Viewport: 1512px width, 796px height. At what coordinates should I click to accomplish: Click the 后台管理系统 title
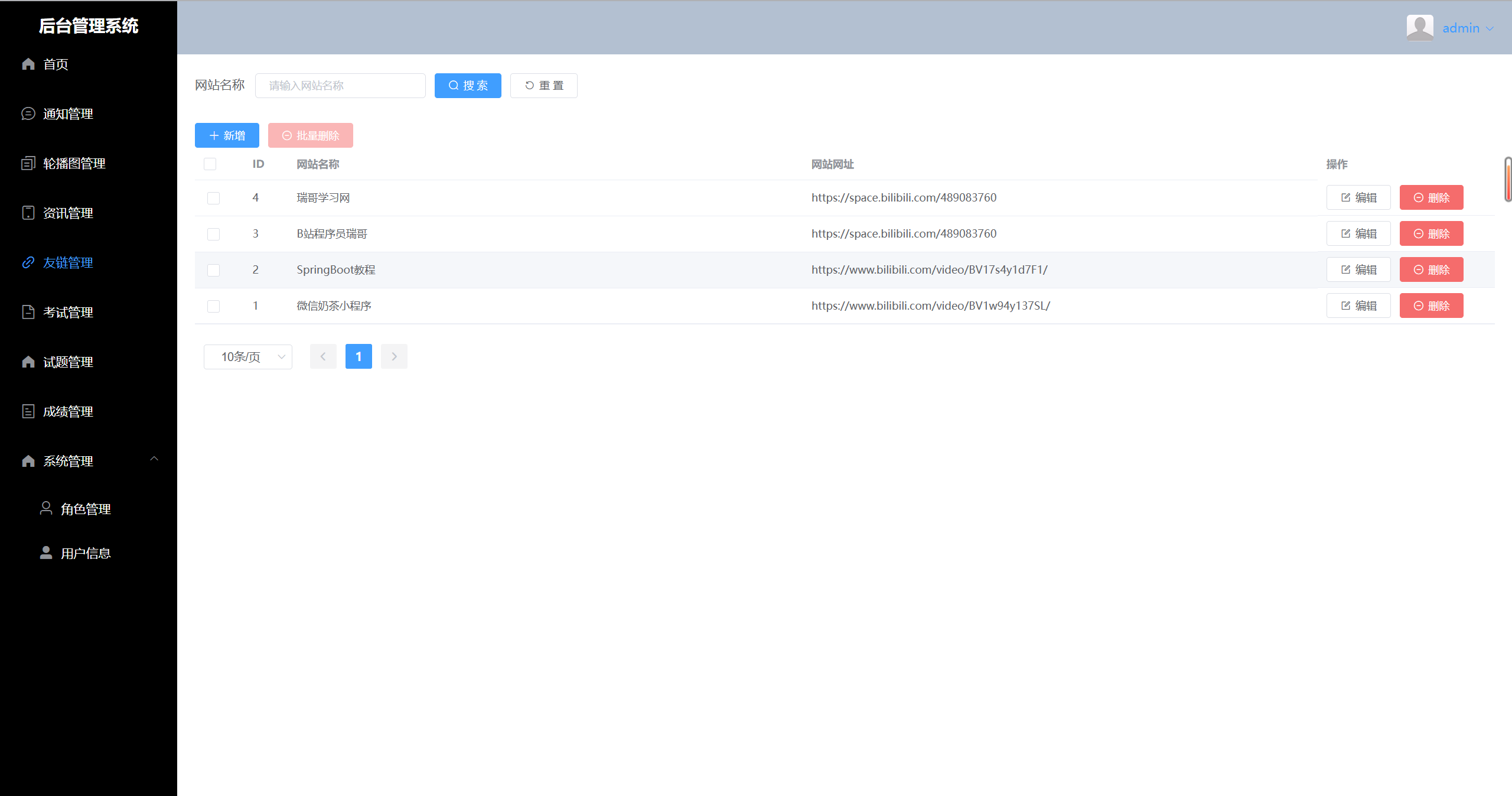click(89, 25)
